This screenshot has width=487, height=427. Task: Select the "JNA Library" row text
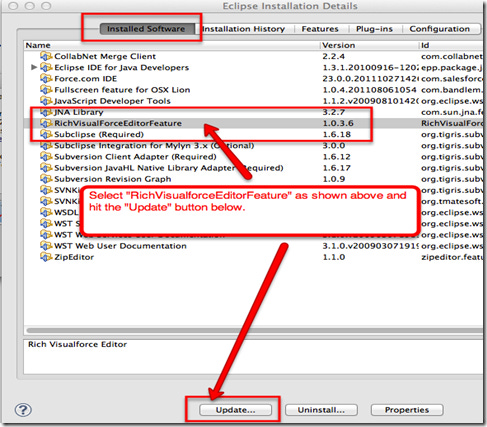pos(79,112)
